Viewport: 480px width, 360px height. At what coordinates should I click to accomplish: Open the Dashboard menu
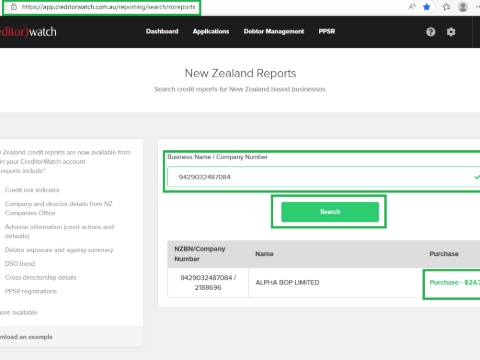pos(162,31)
